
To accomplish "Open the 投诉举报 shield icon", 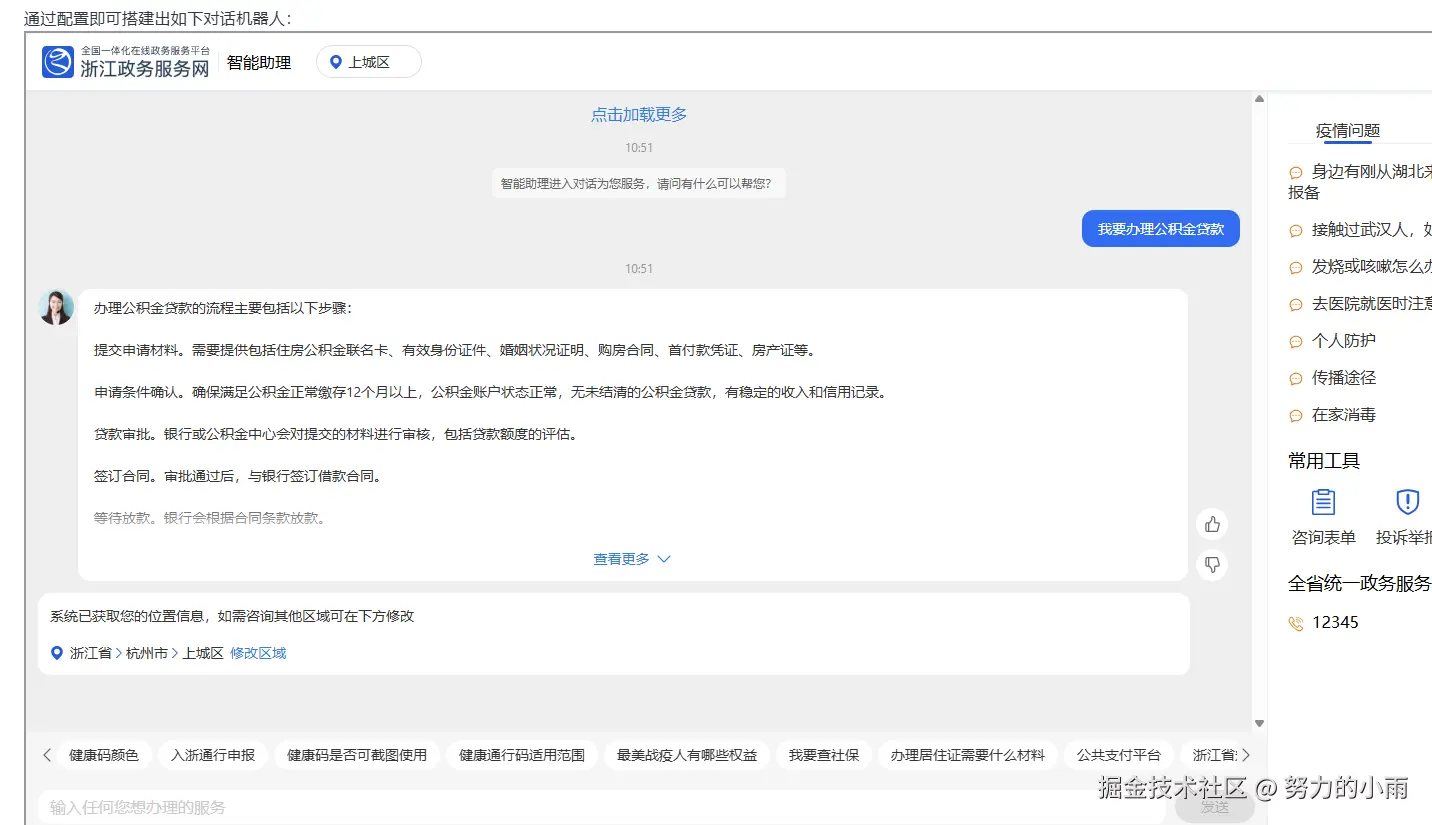I will (x=1408, y=502).
